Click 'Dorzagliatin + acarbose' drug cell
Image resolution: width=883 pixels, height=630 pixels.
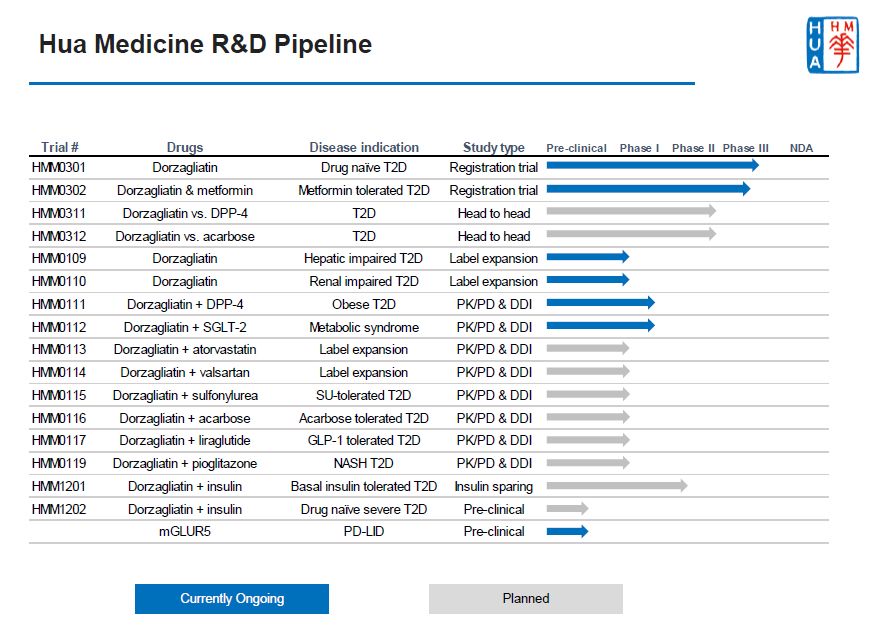click(x=185, y=418)
